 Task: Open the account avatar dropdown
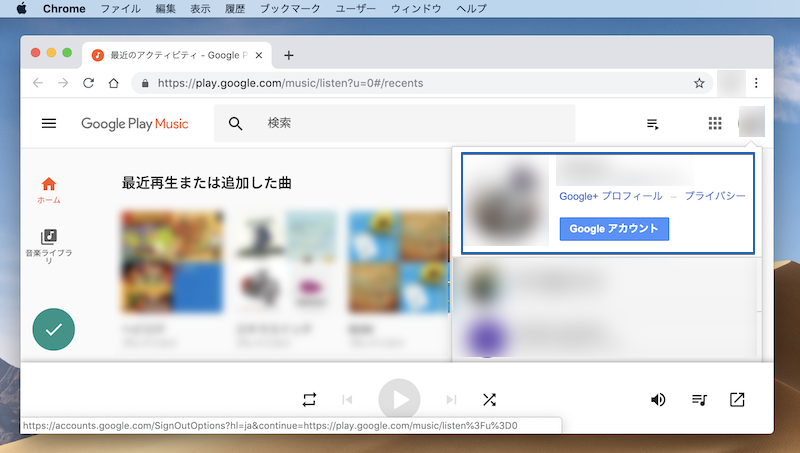click(751, 124)
